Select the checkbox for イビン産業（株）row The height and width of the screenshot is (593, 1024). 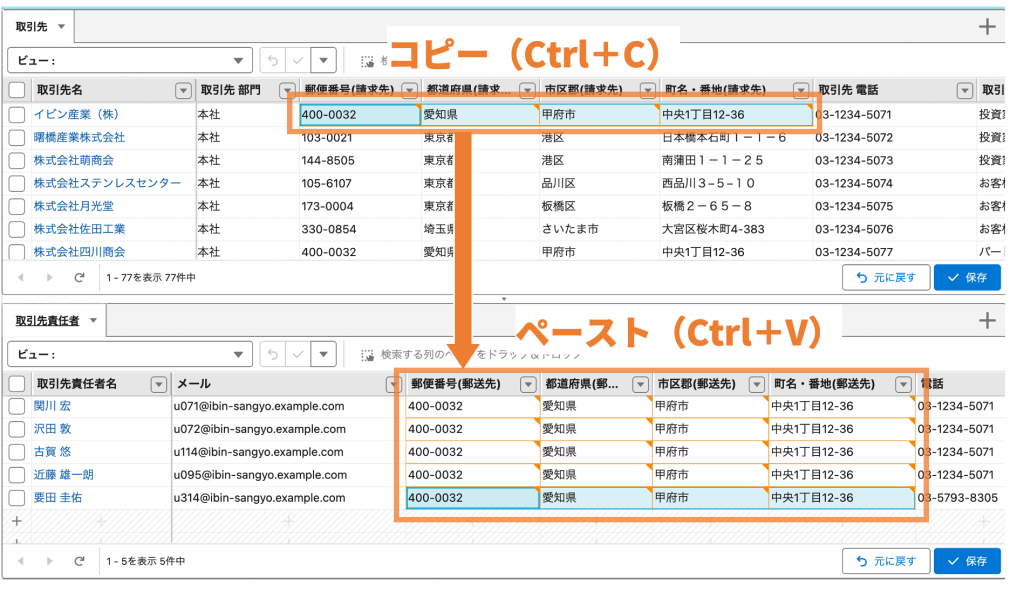(16, 114)
